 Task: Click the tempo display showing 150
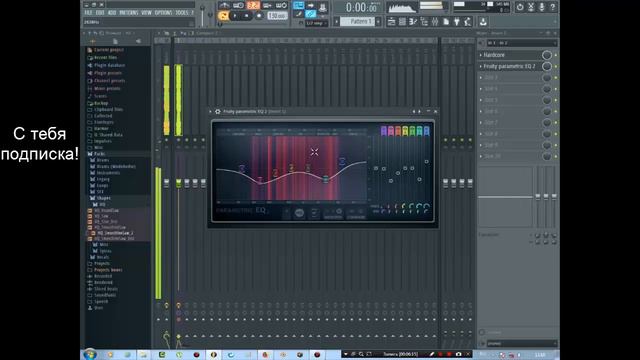pyautogui.click(x=277, y=16)
